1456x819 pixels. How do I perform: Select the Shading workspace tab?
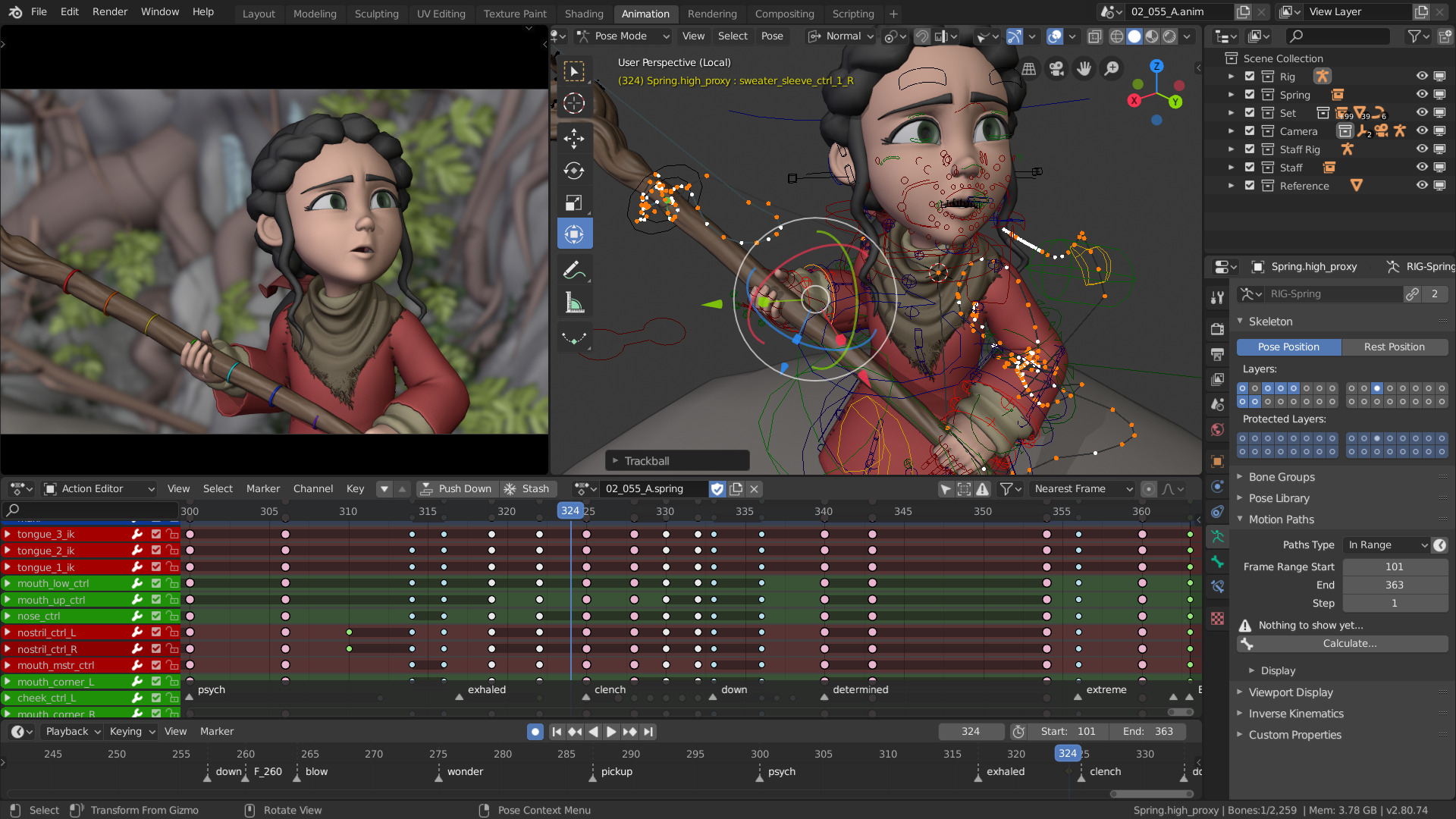pyautogui.click(x=584, y=13)
